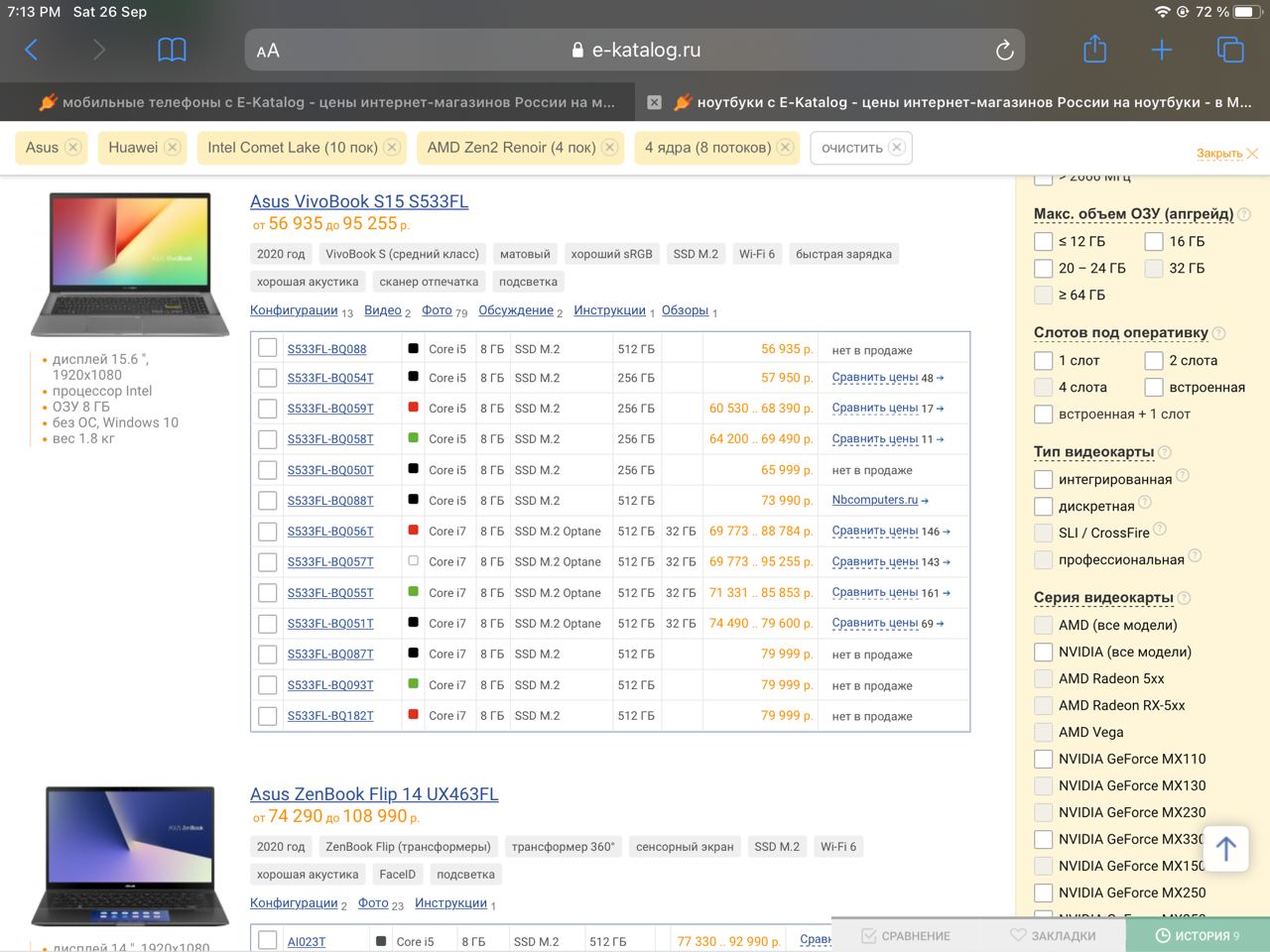This screenshot has height=952, width=1270.
Task: Tick the 2 слота checkbox
Action: 1154,360
